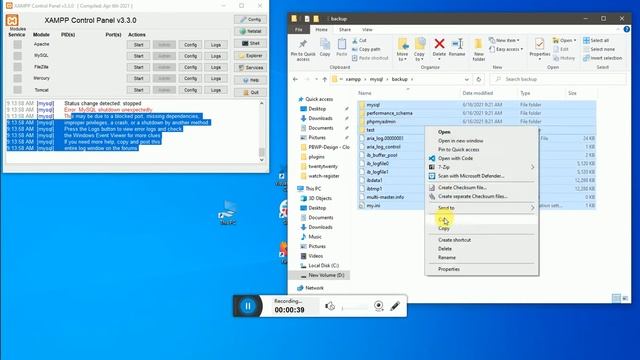The height and width of the screenshot is (360, 640).
Task: Start the Tomcat module
Action: point(138,90)
